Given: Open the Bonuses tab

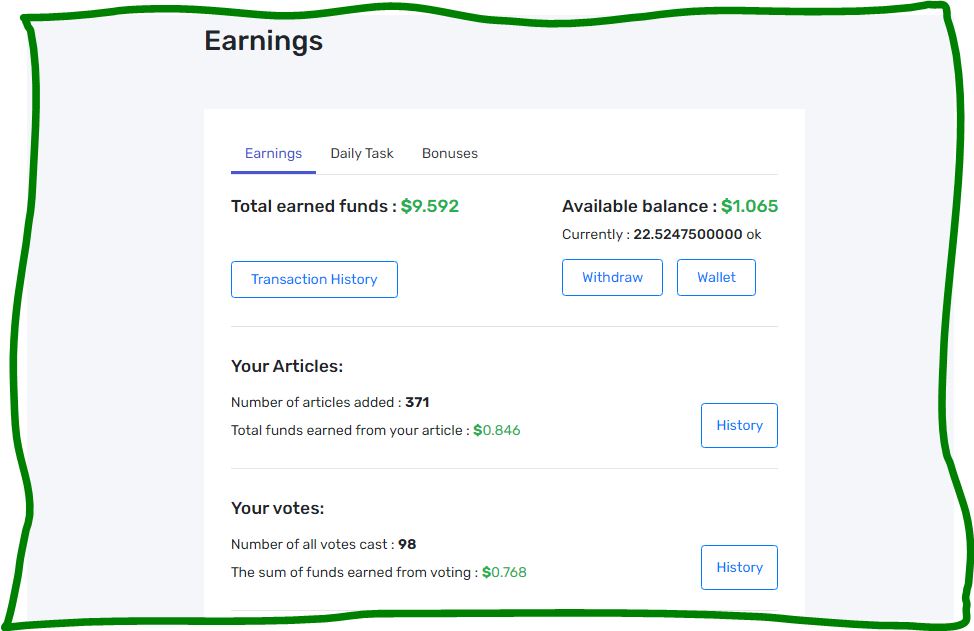Looking at the screenshot, I should click(450, 153).
